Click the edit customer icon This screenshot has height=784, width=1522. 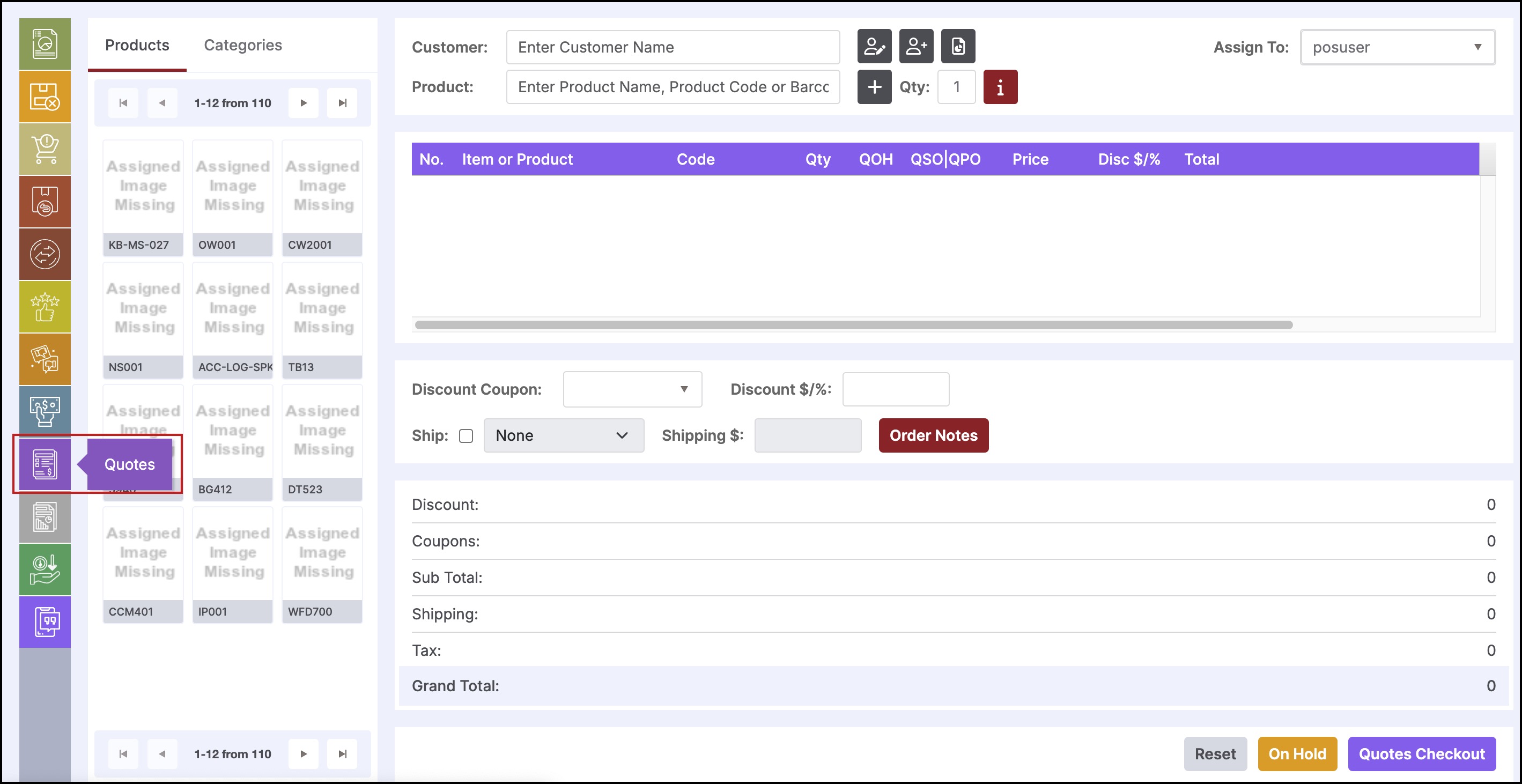coord(875,46)
